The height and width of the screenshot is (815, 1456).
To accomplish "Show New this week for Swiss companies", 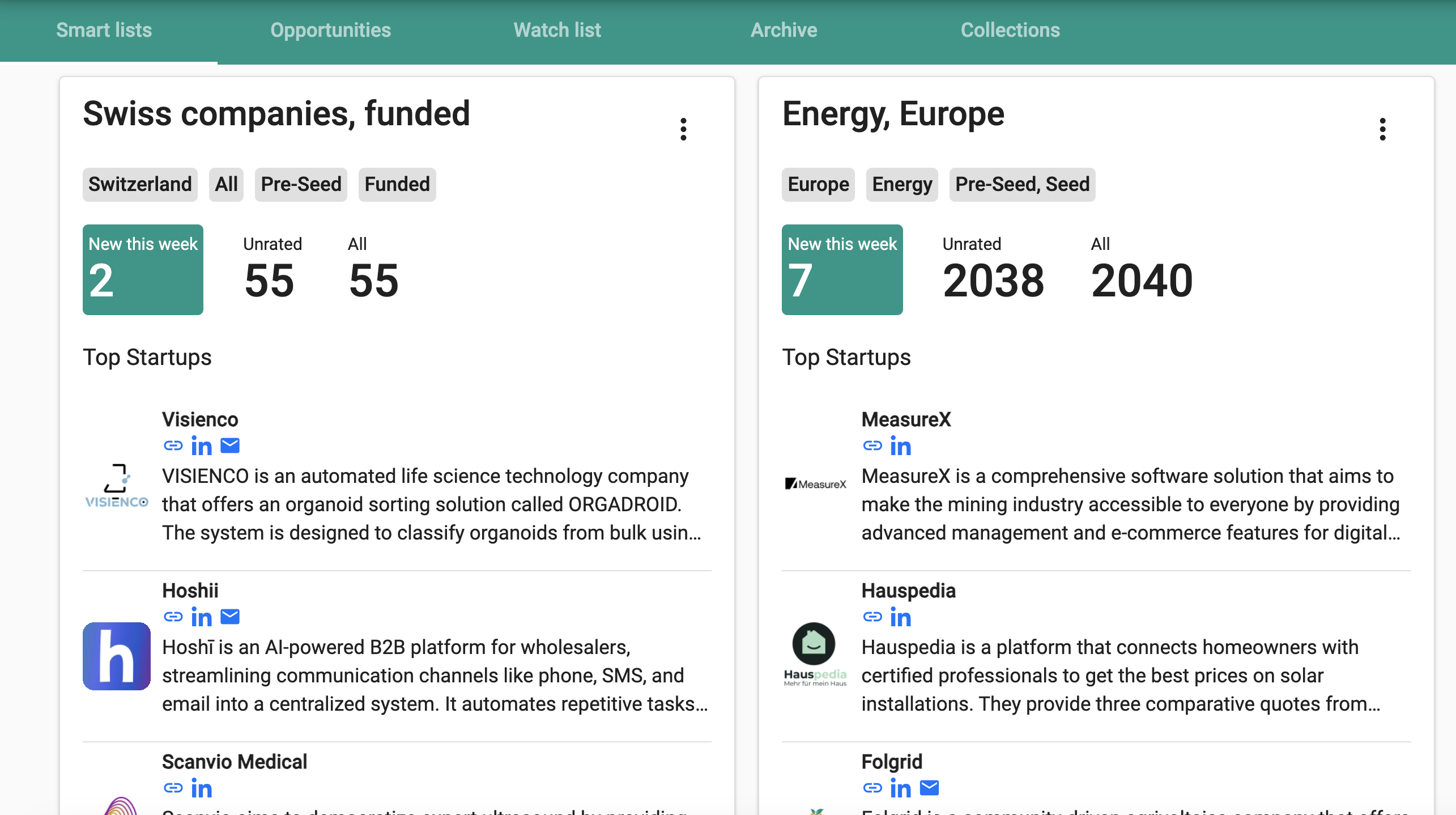I will (143, 270).
